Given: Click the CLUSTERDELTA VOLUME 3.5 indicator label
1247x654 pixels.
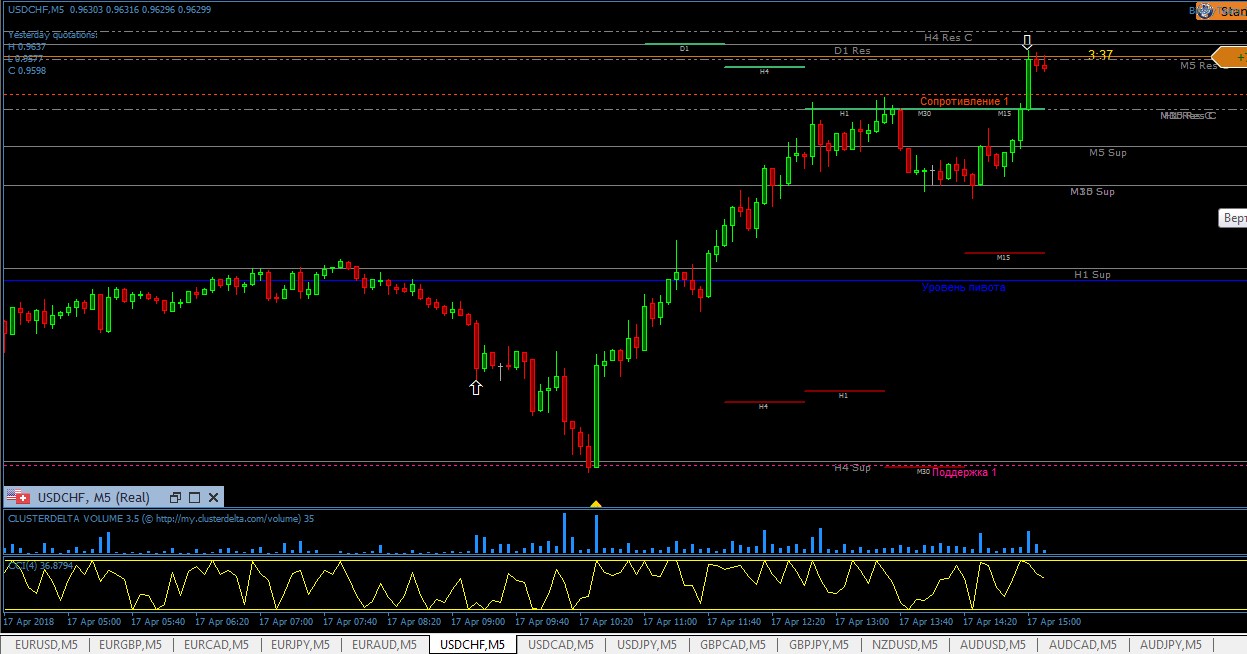Looking at the screenshot, I should click(160, 519).
